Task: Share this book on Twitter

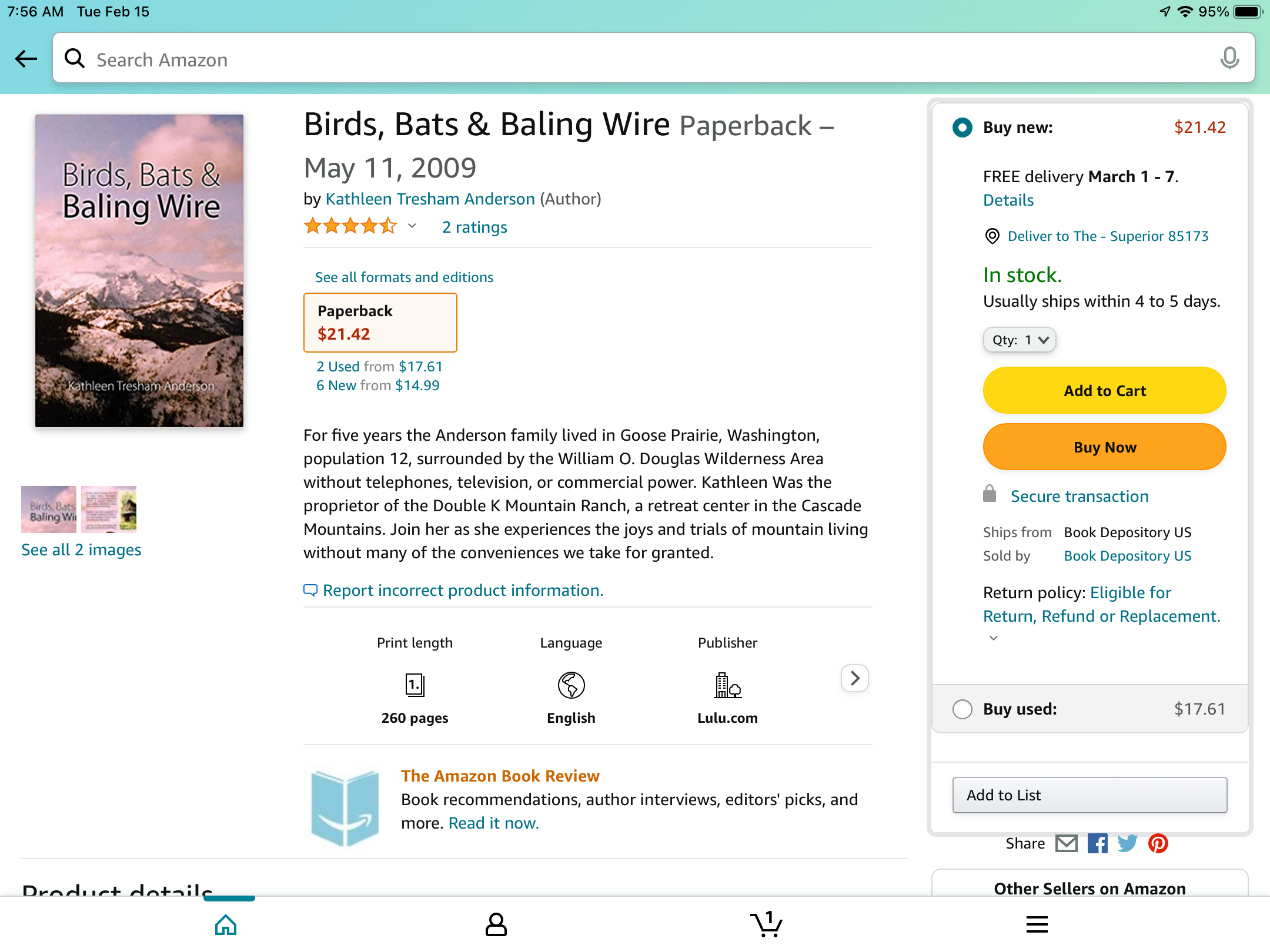Action: coord(1127,843)
